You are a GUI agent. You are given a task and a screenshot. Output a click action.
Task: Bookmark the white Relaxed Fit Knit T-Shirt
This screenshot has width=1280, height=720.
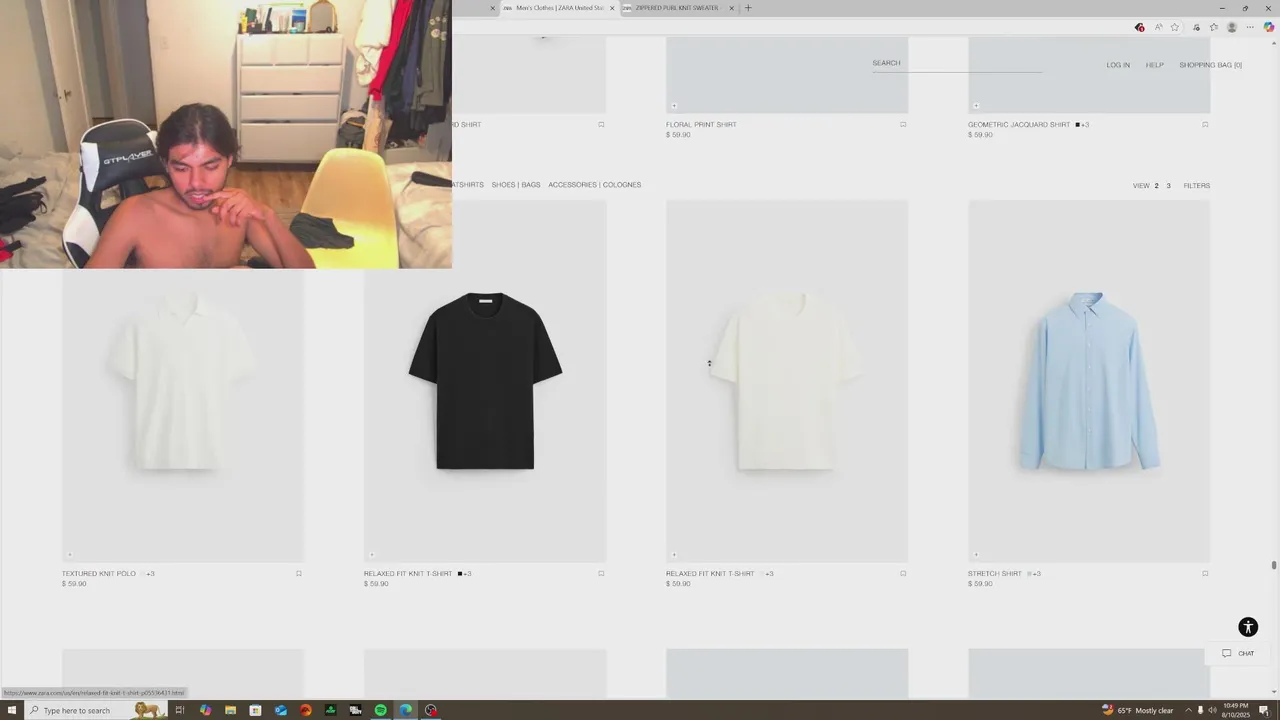(903, 574)
